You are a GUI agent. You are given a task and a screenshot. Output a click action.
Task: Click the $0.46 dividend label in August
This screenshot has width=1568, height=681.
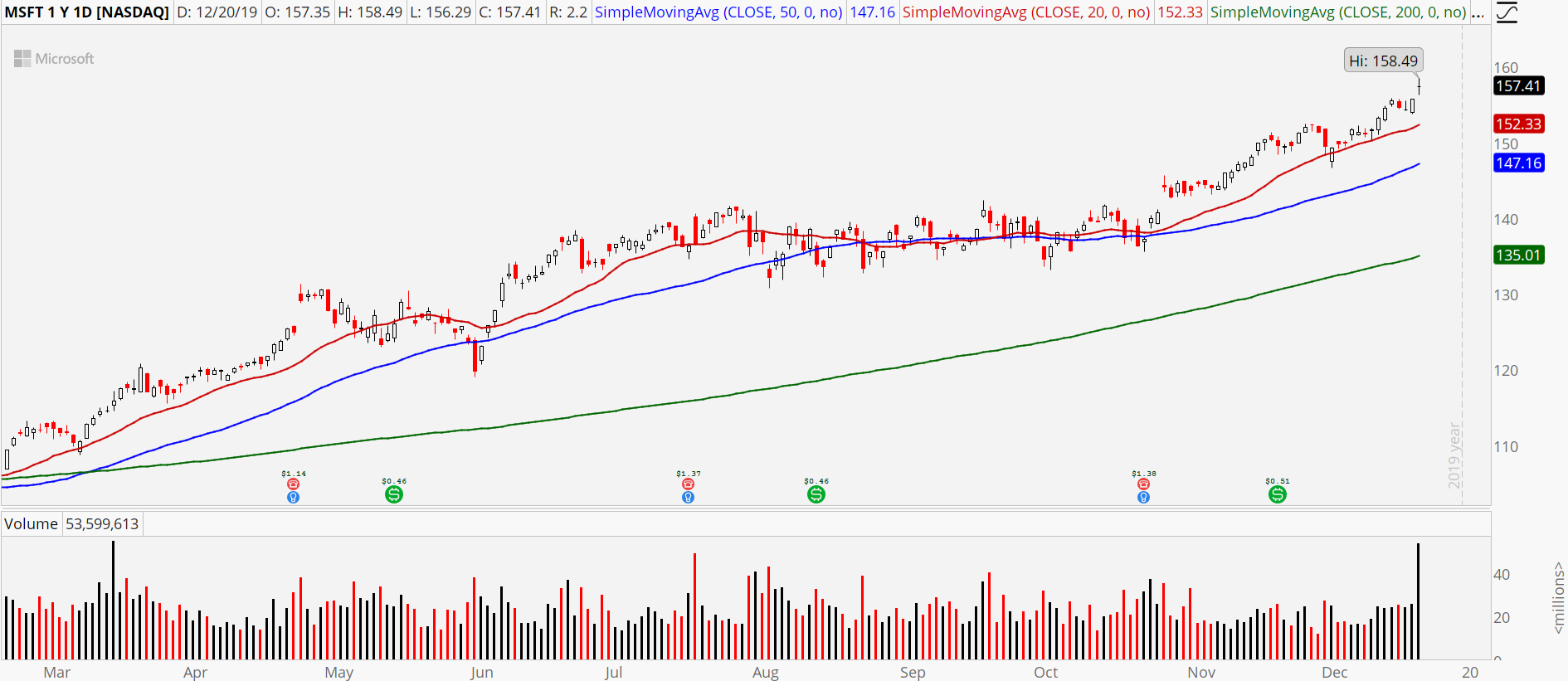(x=816, y=481)
